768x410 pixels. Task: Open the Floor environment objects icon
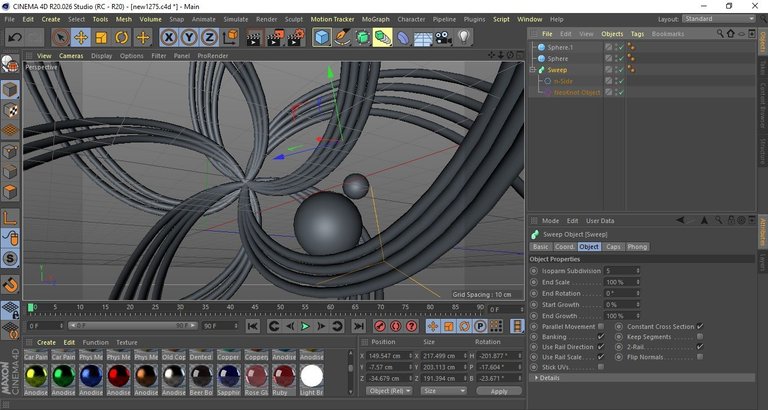click(x=423, y=37)
